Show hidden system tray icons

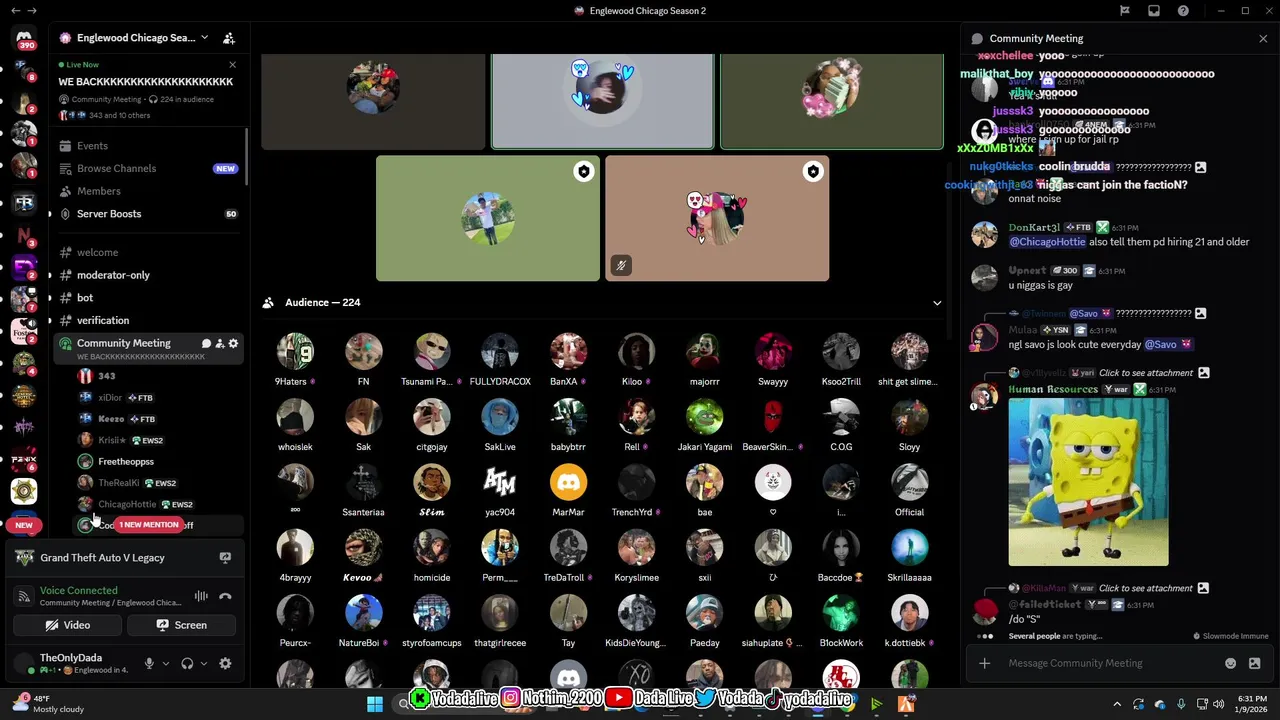(x=1117, y=704)
